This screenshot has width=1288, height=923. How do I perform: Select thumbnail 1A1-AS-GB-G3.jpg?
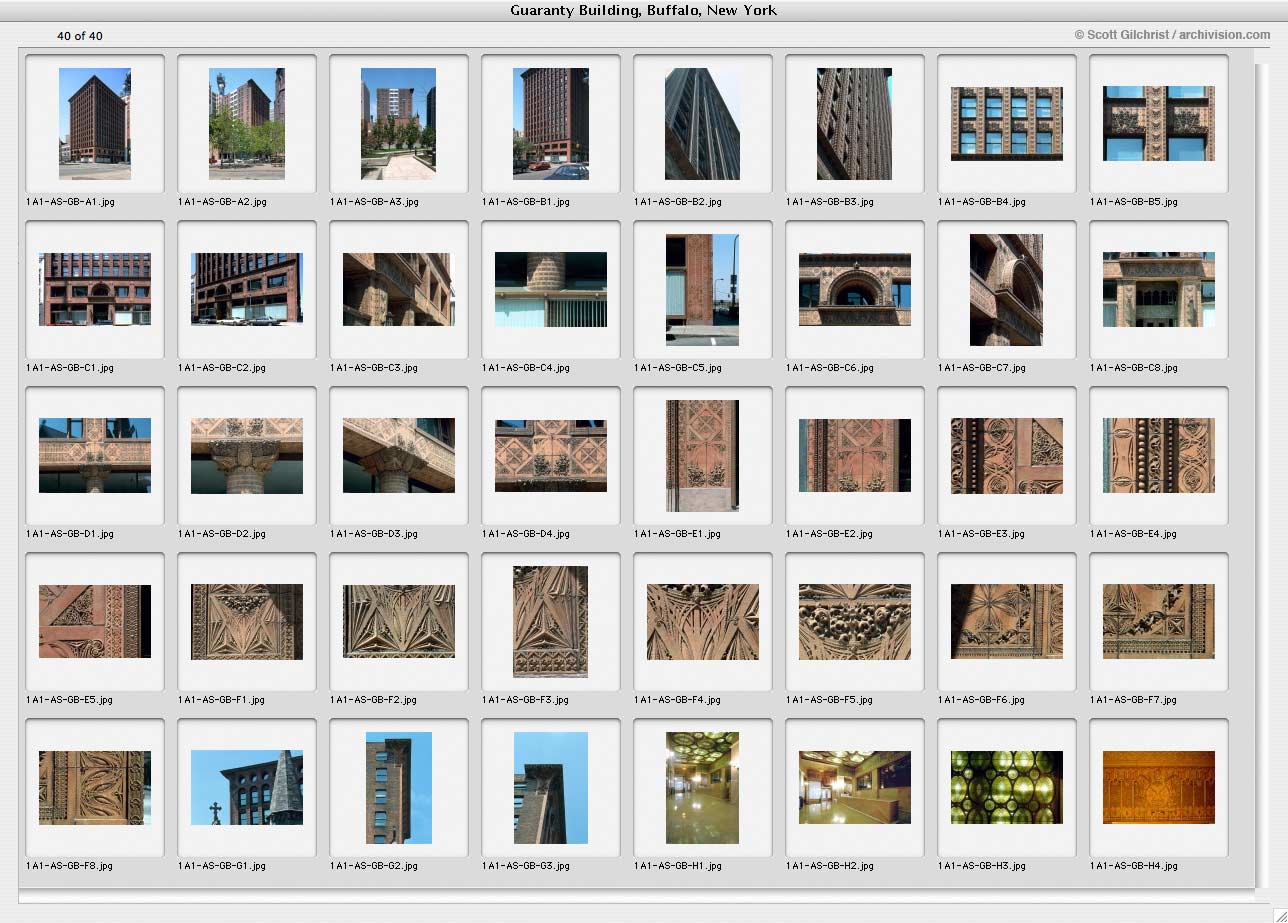click(x=551, y=788)
